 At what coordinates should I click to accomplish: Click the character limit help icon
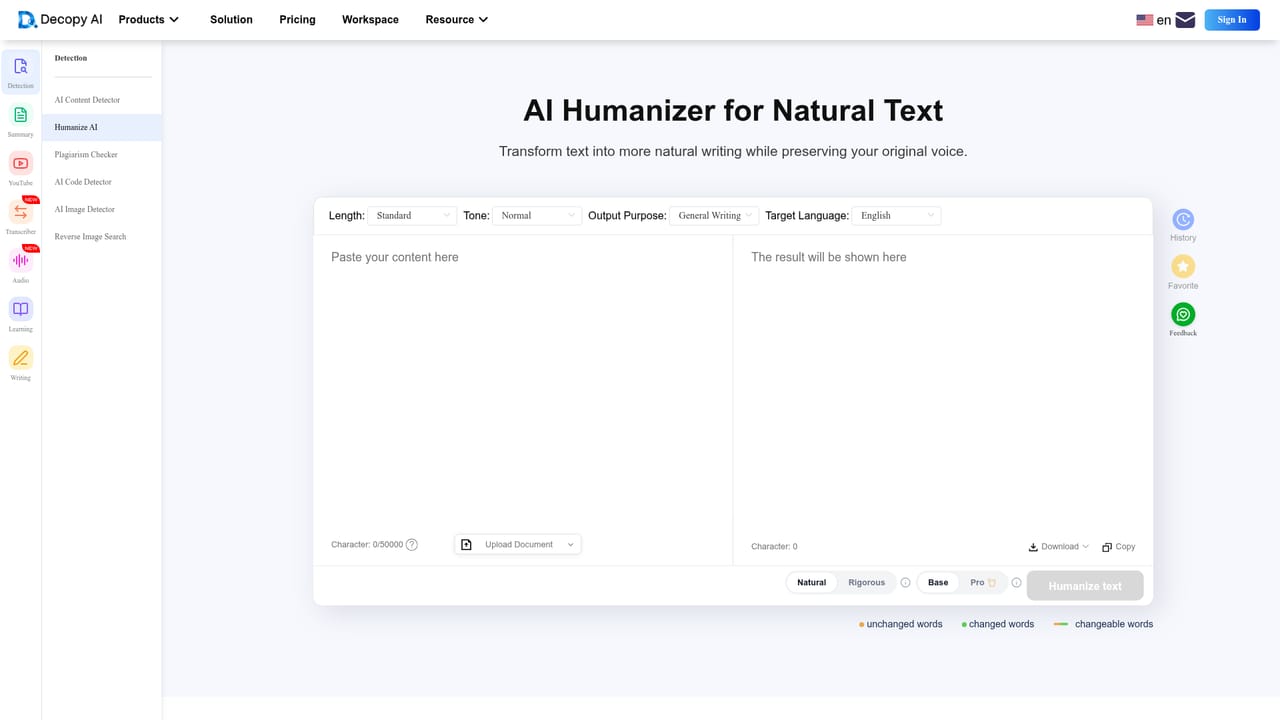412,545
